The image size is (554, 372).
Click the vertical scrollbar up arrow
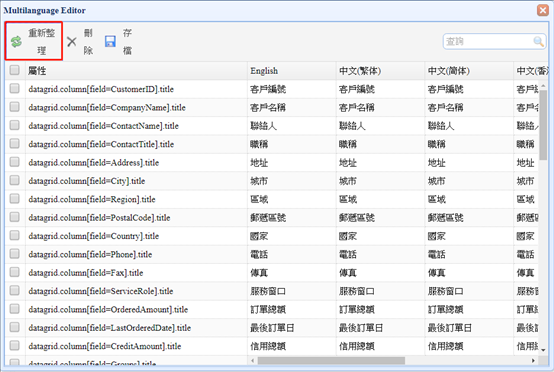(543, 85)
